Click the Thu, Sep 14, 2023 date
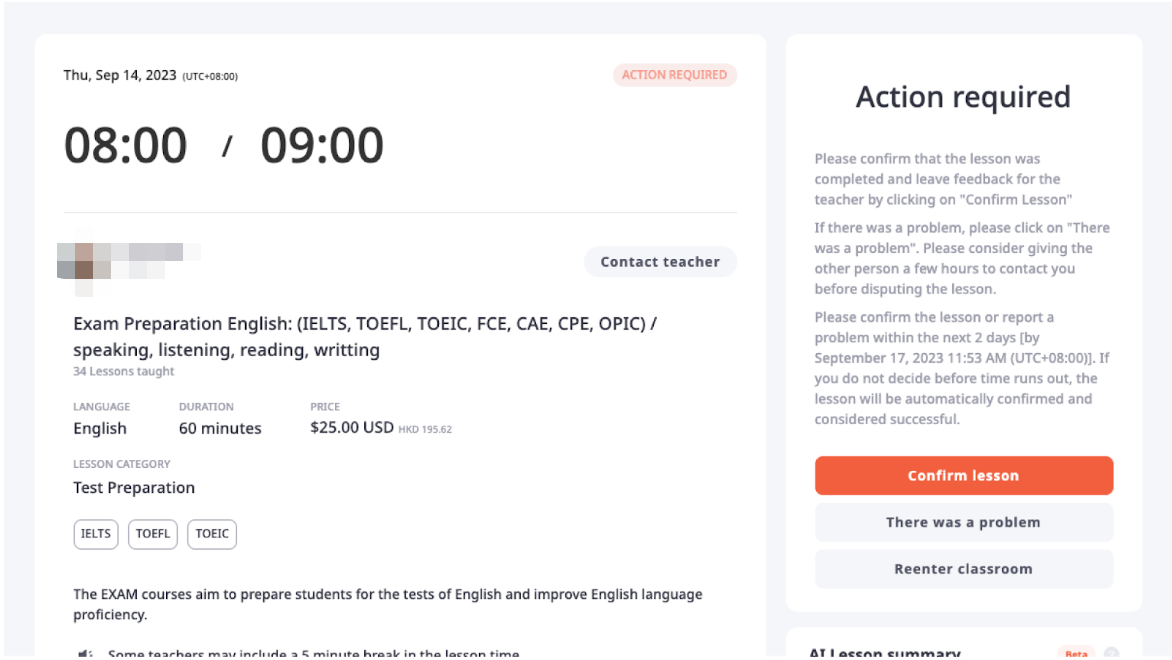The image size is (1172, 660). coord(120,75)
